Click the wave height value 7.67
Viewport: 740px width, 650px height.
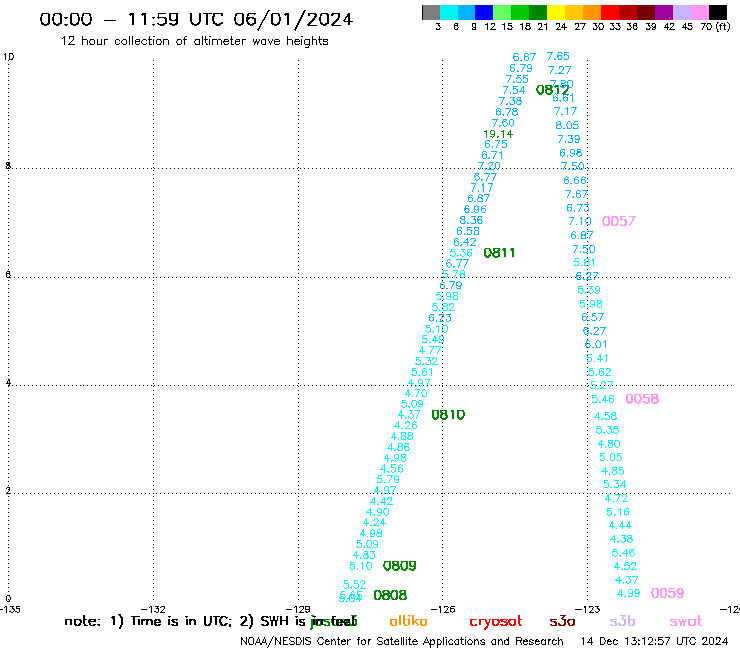(576, 194)
